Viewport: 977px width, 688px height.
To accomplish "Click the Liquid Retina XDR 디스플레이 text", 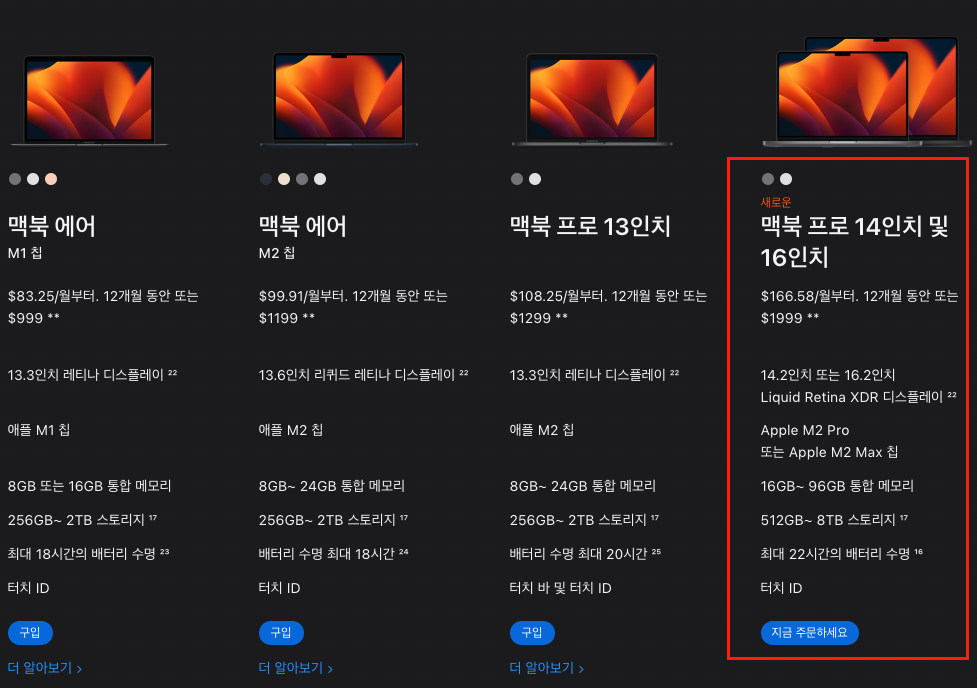I will [852, 398].
